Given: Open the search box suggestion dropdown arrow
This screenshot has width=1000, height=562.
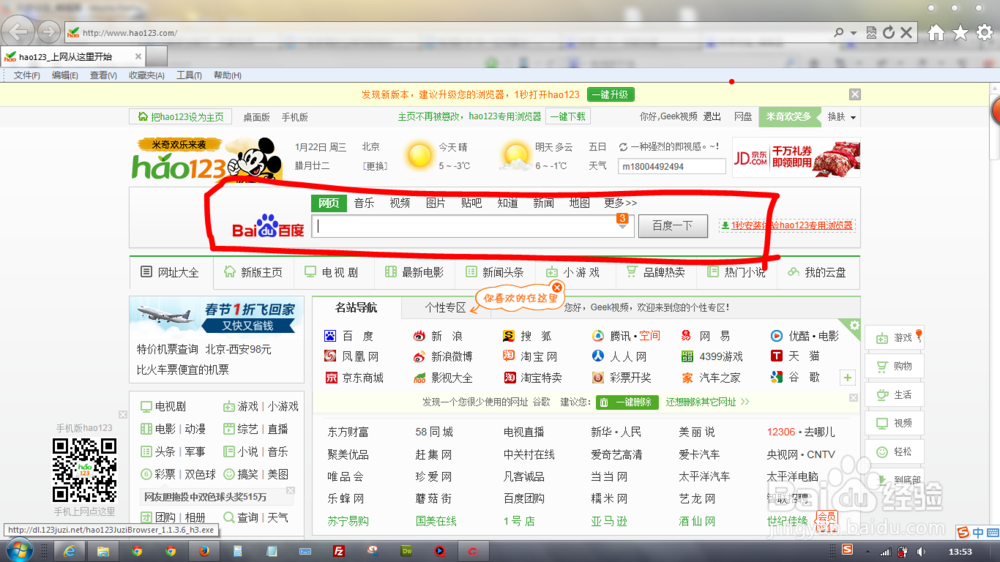Looking at the screenshot, I should coord(622,226).
